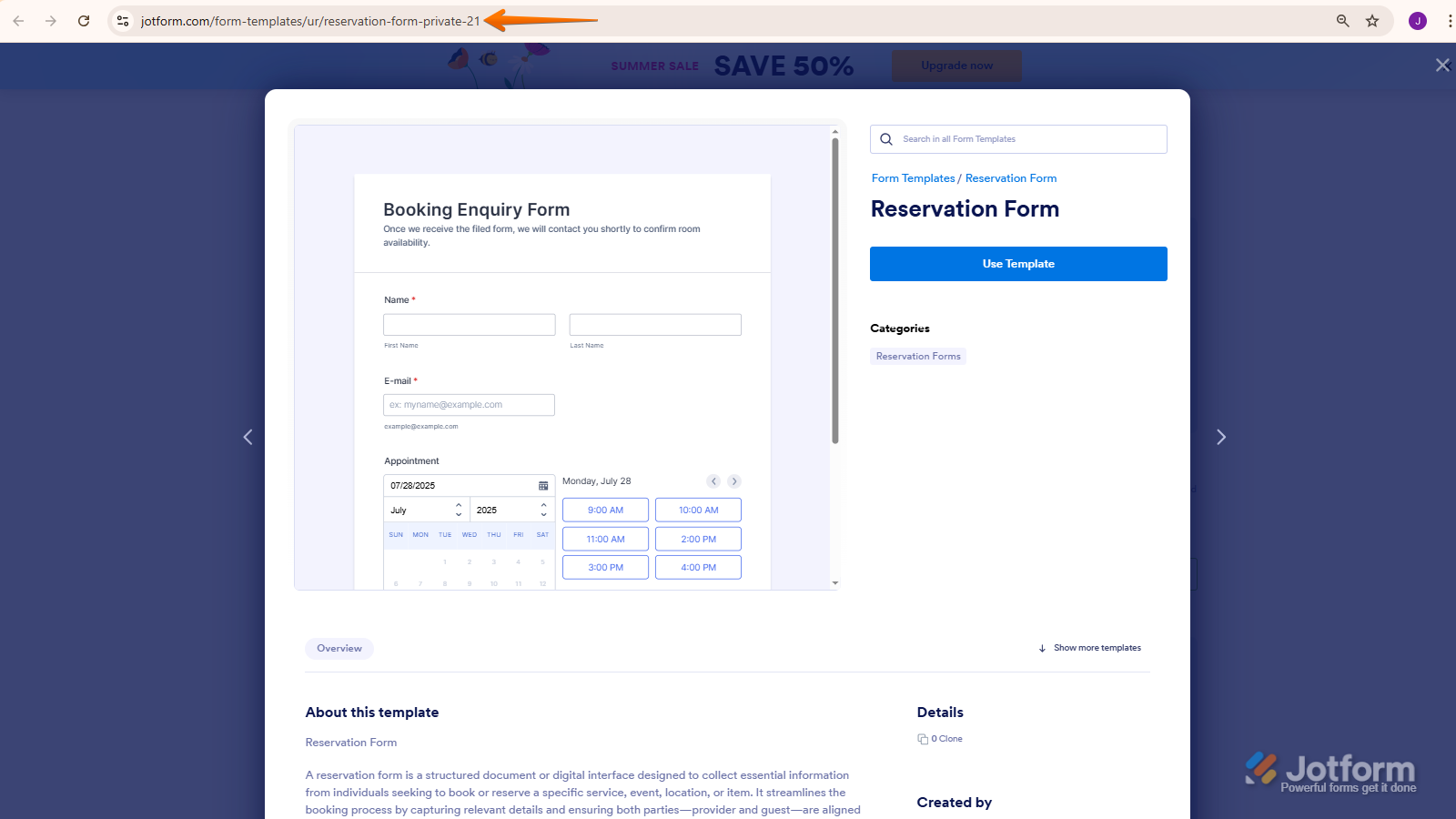Image resolution: width=1456 pixels, height=819 pixels.
Task: Click the Created by heading
Action: pyautogui.click(x=955, y=803)
